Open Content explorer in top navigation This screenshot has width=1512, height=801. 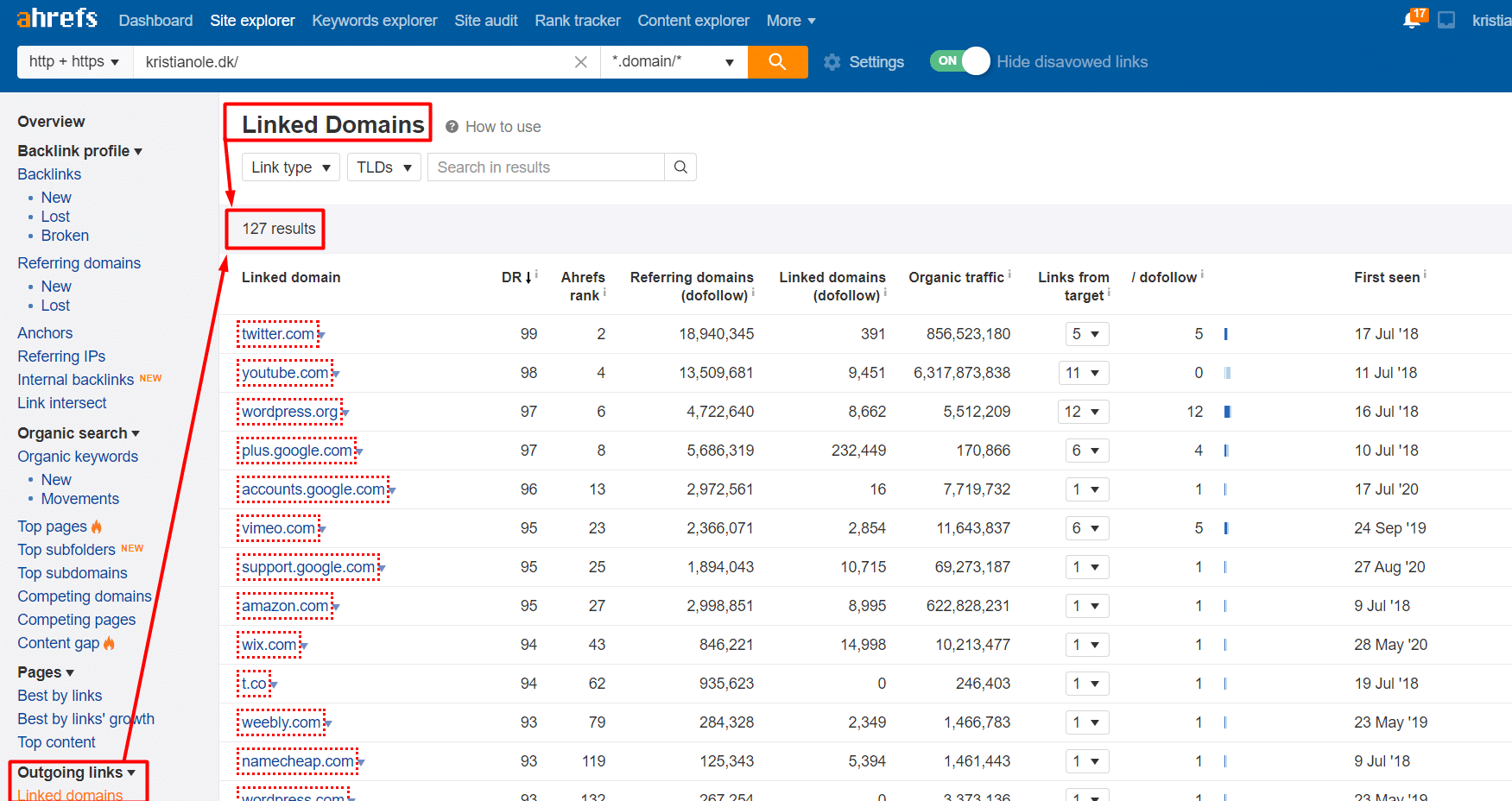coord(693,21)
